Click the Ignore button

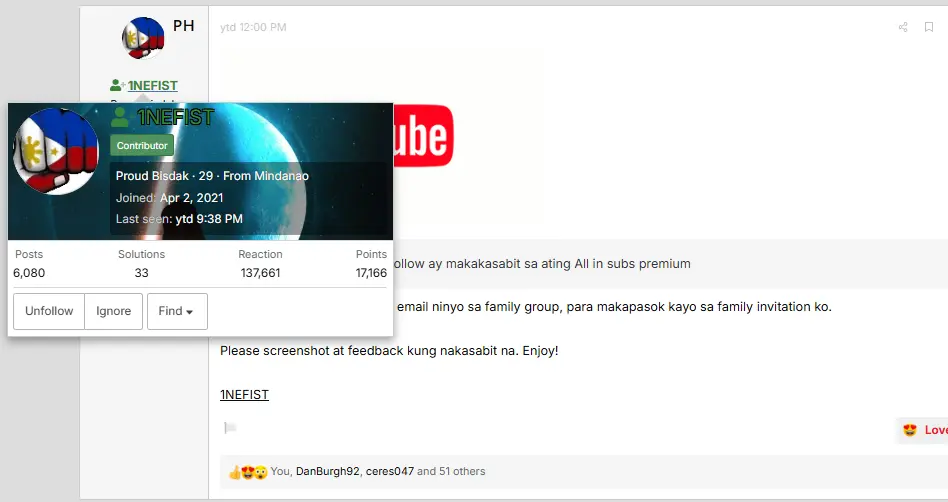coord(114,311)
